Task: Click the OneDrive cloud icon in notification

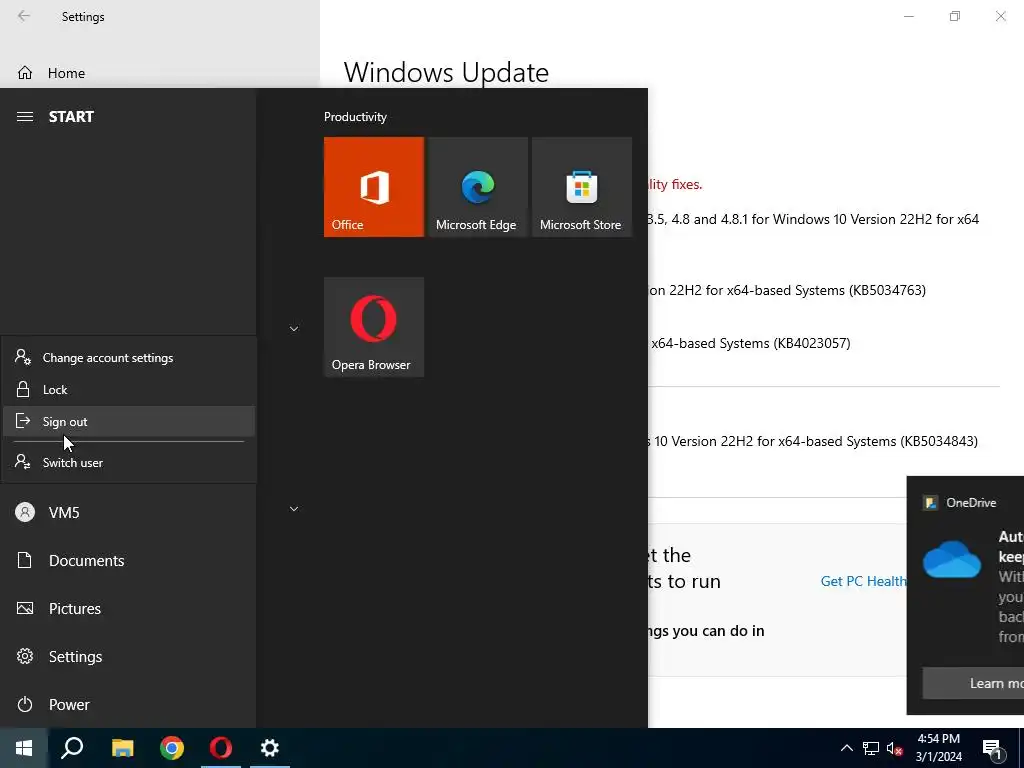Action: pyautogui.click(x=952, y=559)
